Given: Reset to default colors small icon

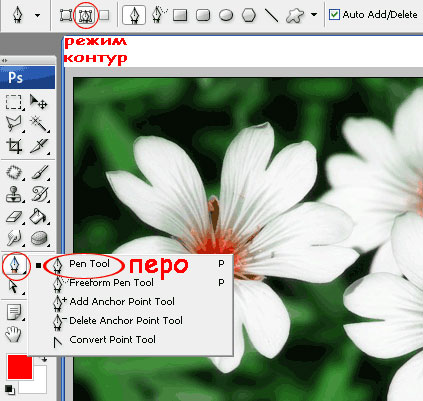Looking at the screenshot, I should [9, 389].
